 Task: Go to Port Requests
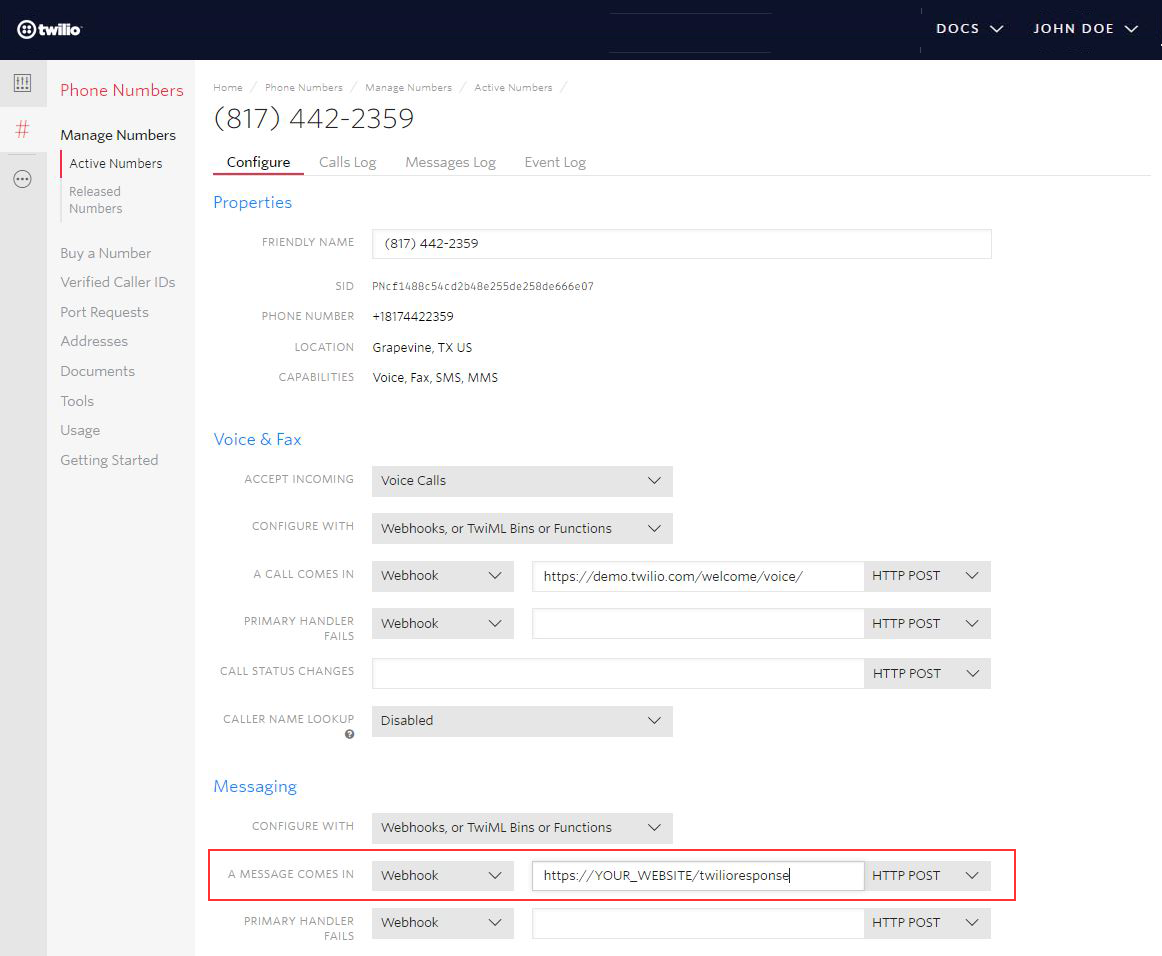pos(104,312)
